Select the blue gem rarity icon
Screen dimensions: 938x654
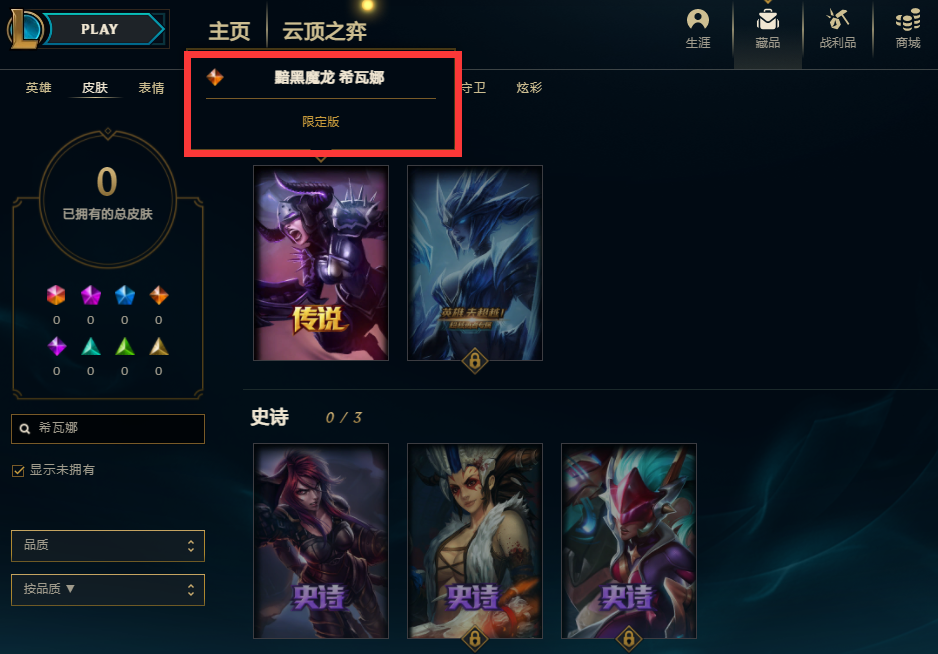pyautogui.click(x=124, y=295)
